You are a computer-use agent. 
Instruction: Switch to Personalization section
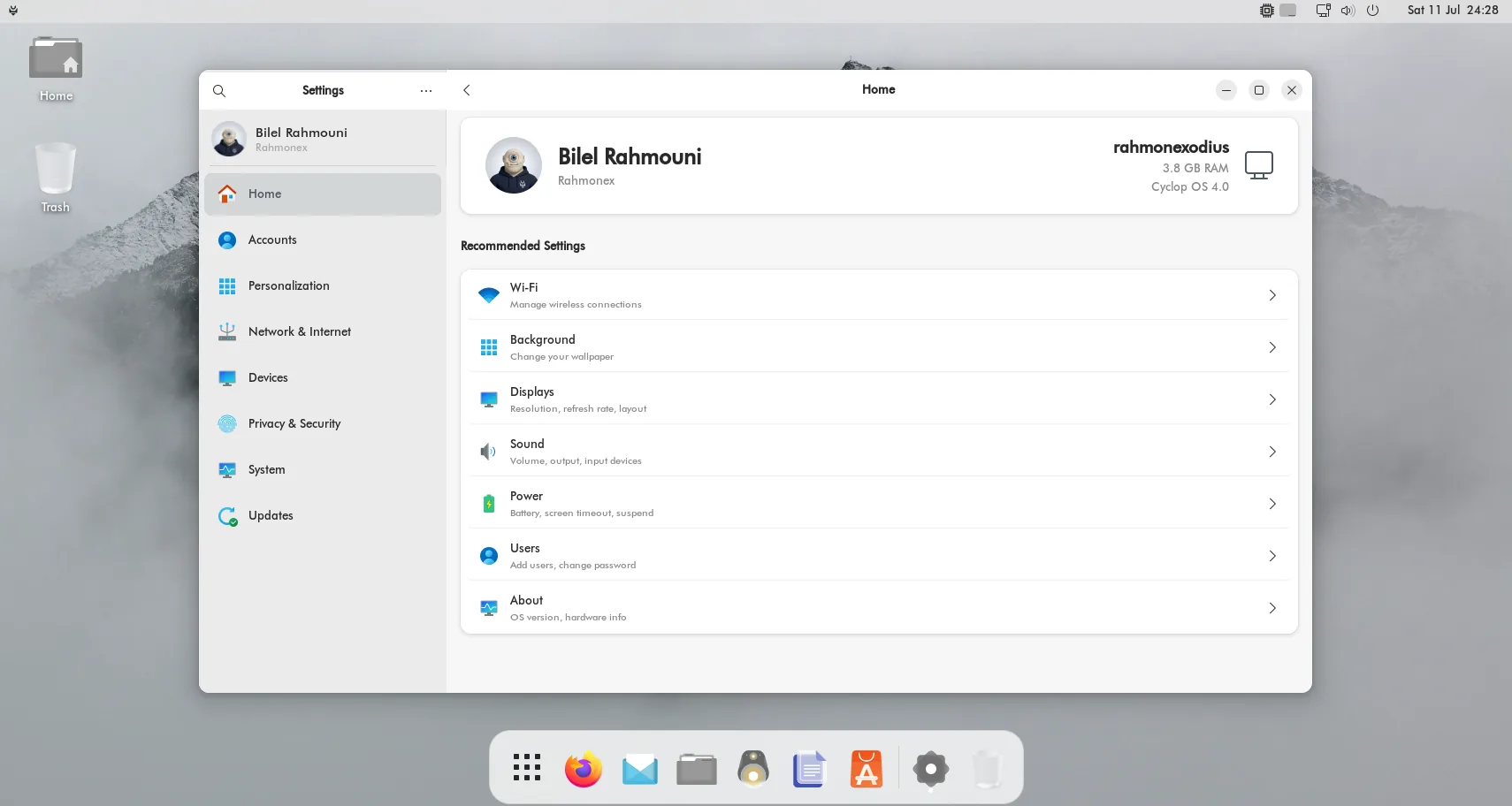click(323, 285)
